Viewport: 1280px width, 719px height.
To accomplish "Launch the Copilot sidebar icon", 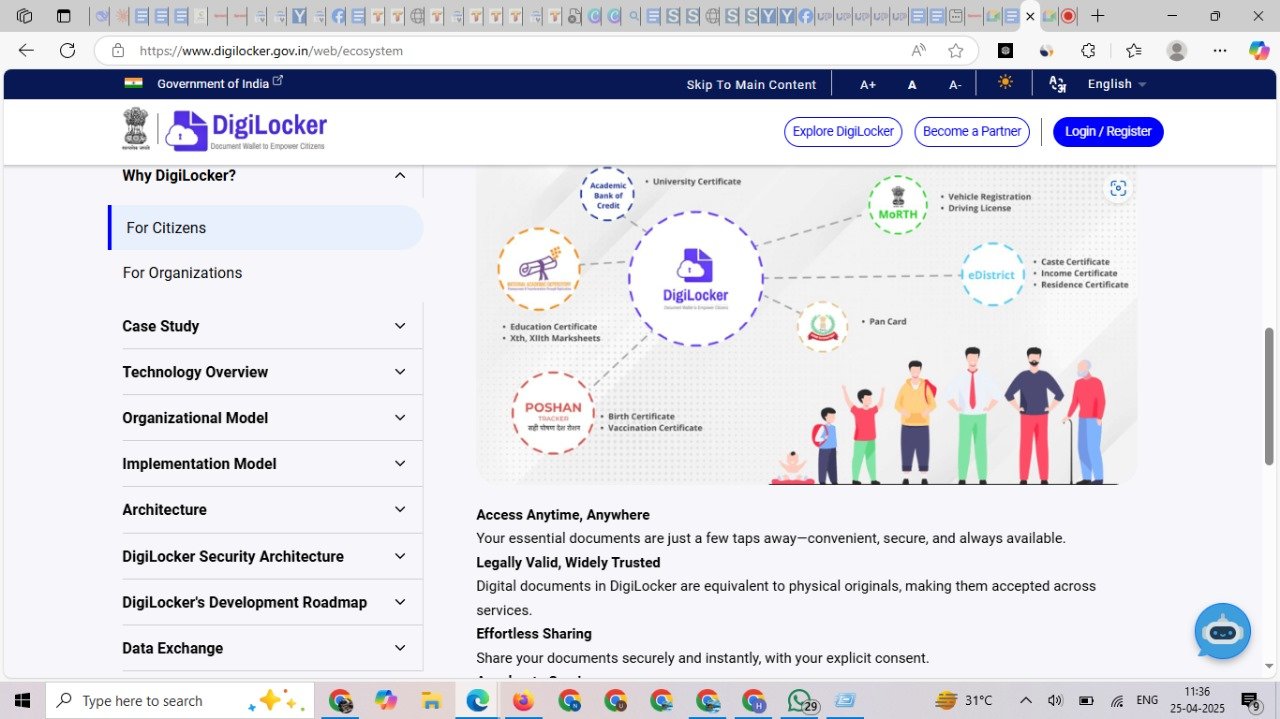I will (1259, 50).
